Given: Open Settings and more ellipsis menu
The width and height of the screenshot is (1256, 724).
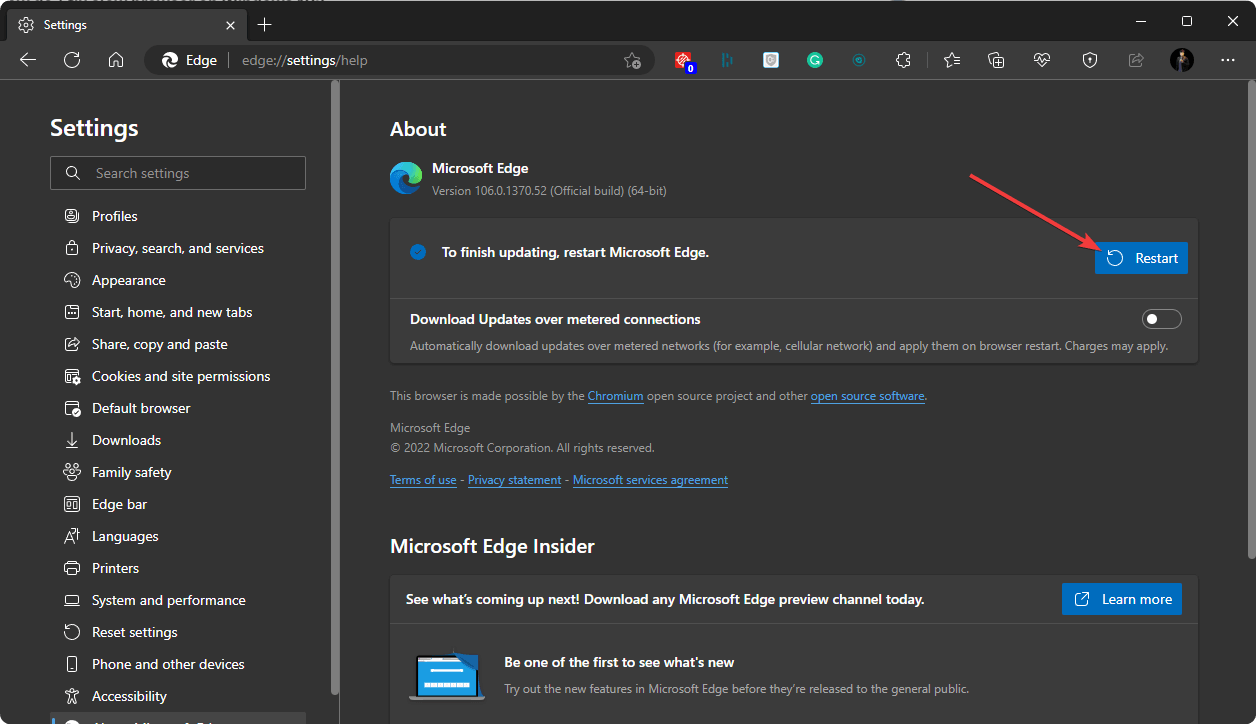Looking at the screenshot, I should pos(1228,60).
